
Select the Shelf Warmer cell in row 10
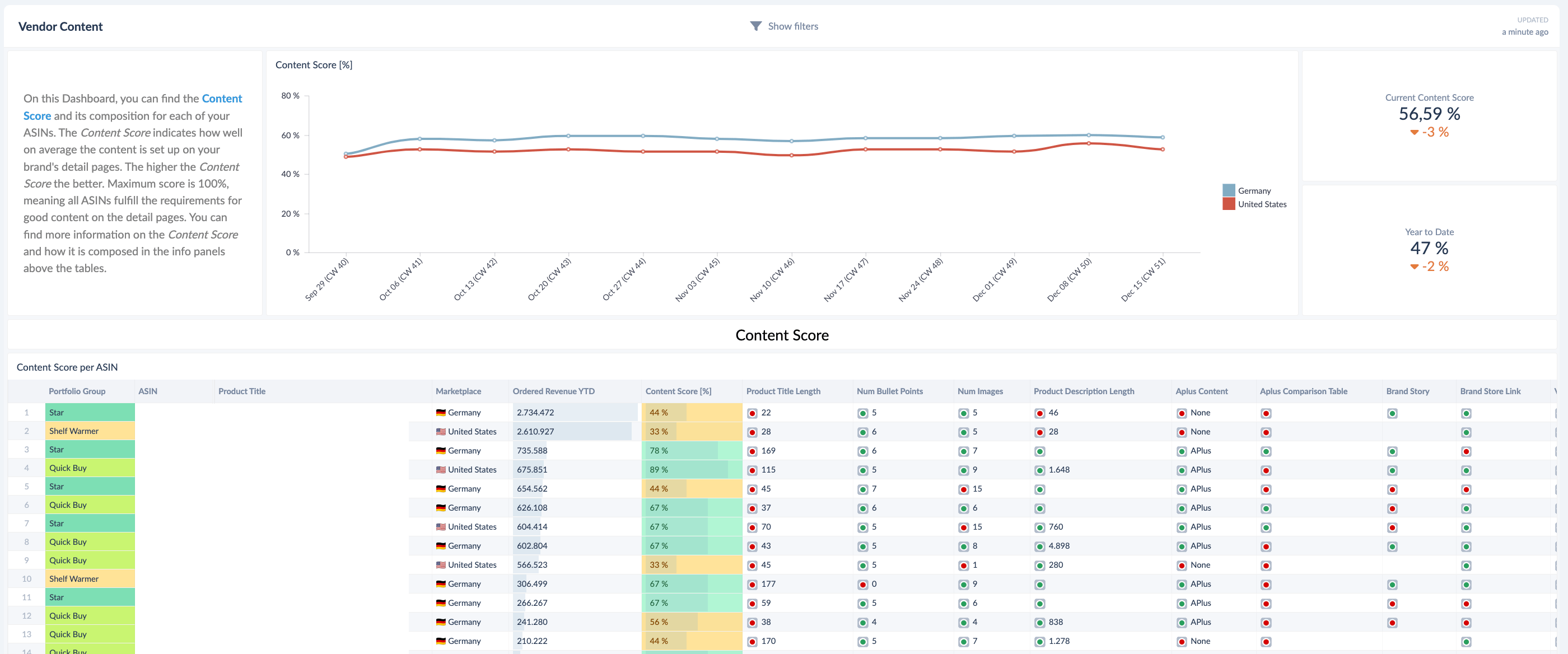coord(90,578)
